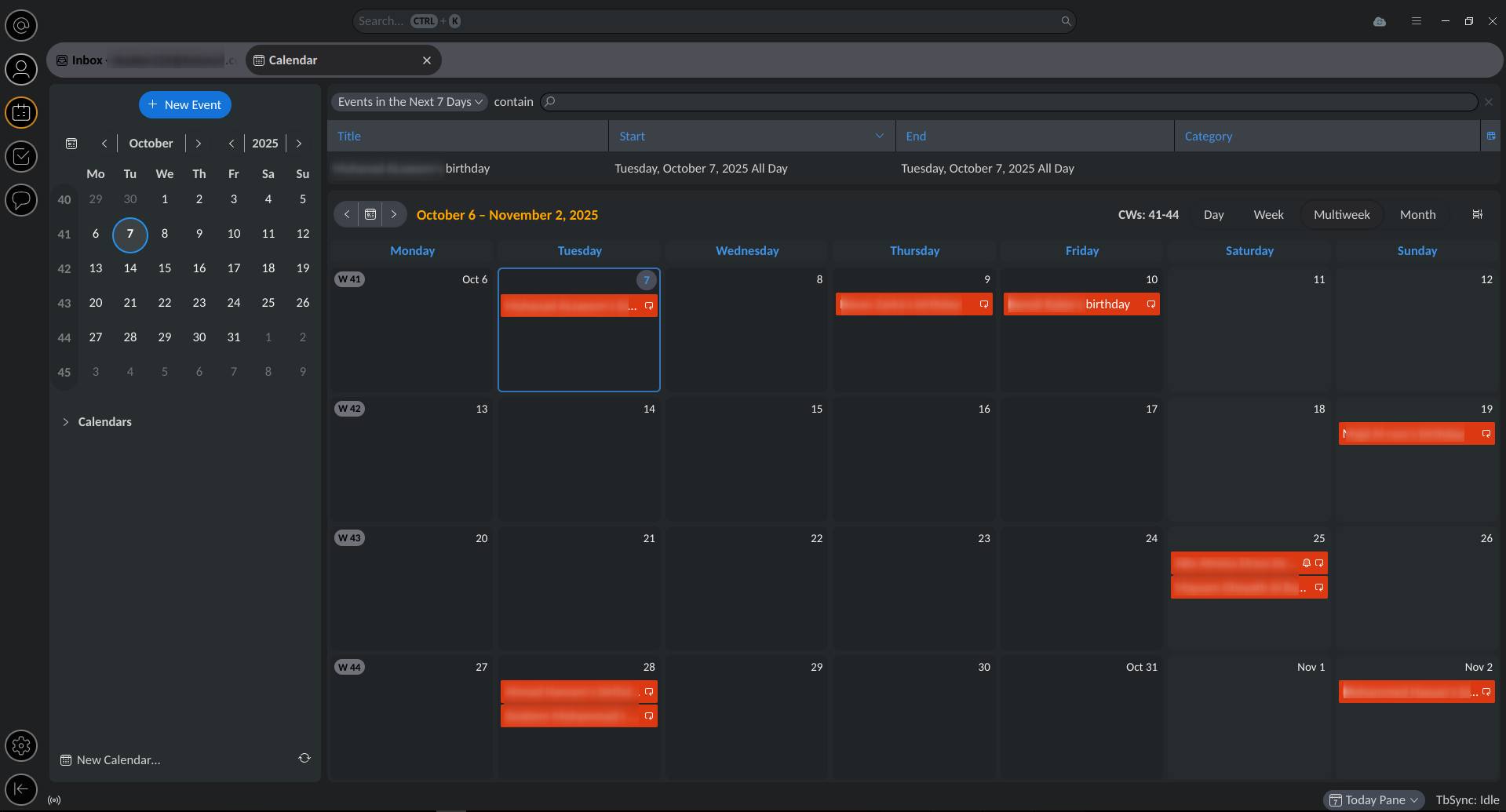Go to next year in mini calendar

[x=299, y=144]
